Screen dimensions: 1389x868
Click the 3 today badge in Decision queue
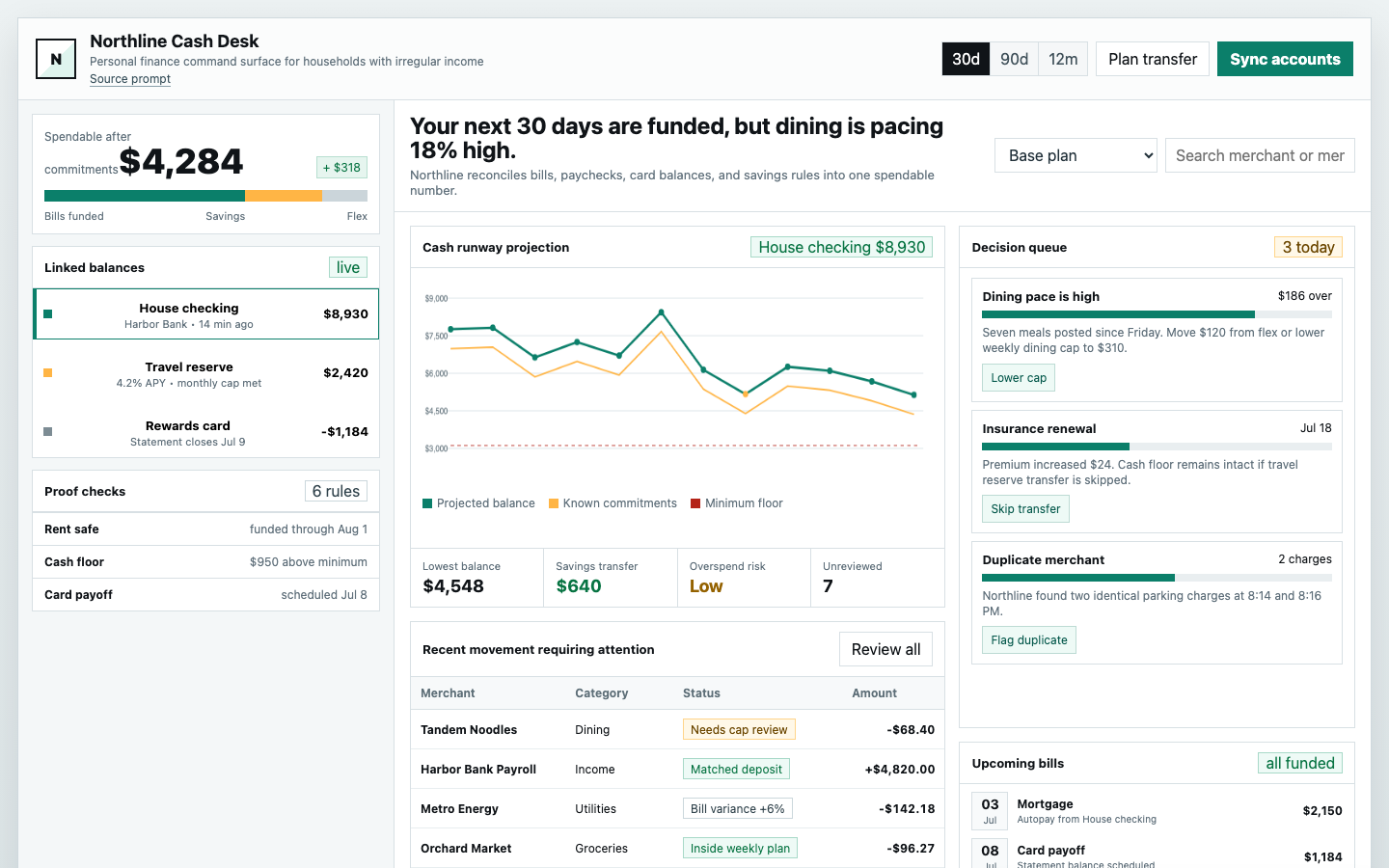pyautogui.click(x=1308, y=247)
